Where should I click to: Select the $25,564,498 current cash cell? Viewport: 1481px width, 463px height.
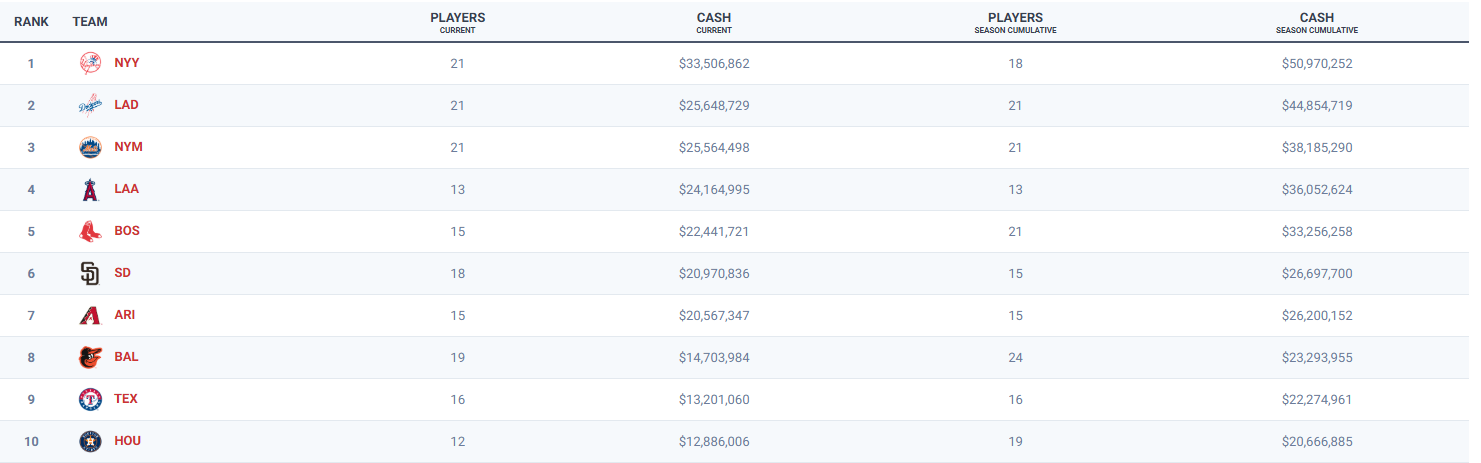pos(714,147)
